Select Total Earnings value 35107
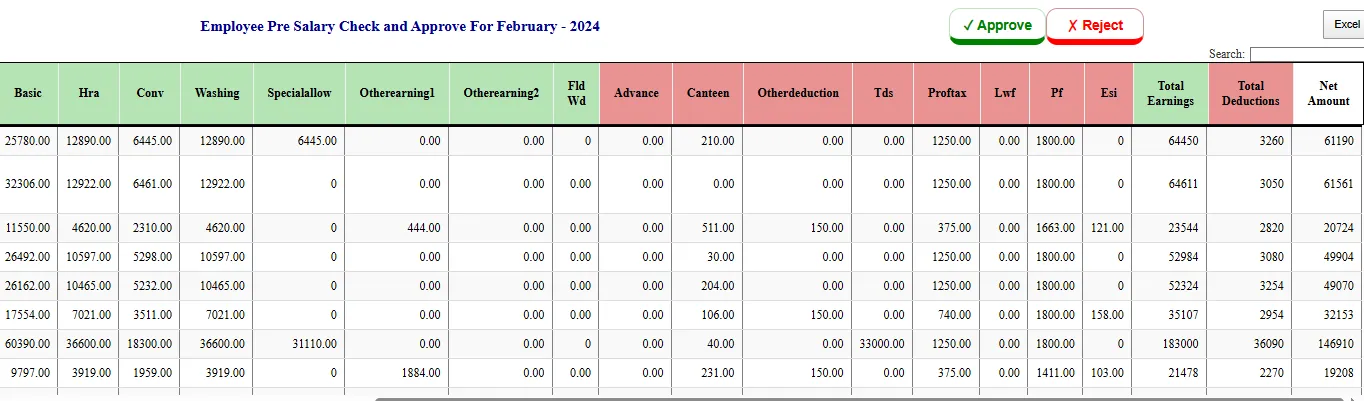This screenshot has height=401, width=1364. [1183, 315]
